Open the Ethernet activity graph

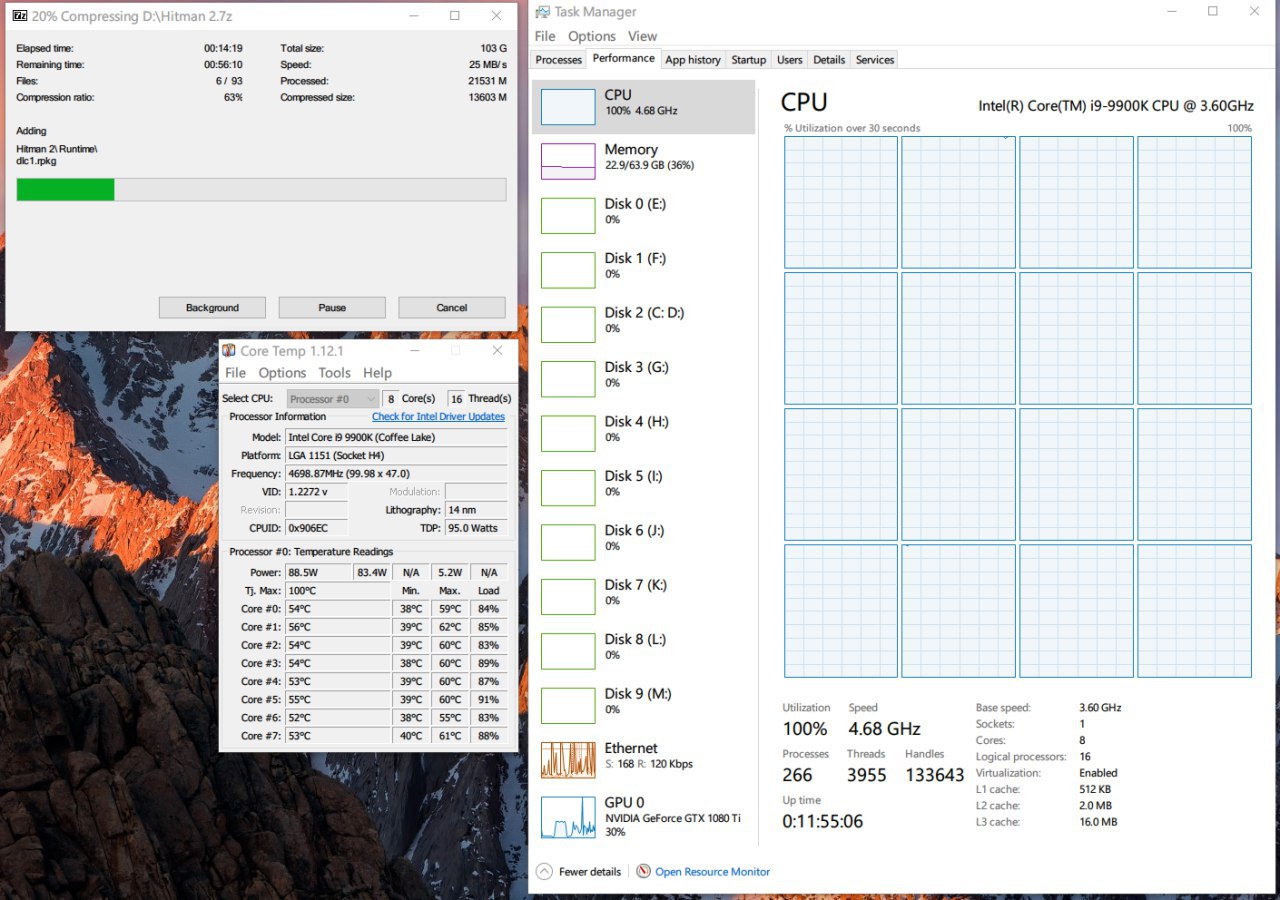568,760
